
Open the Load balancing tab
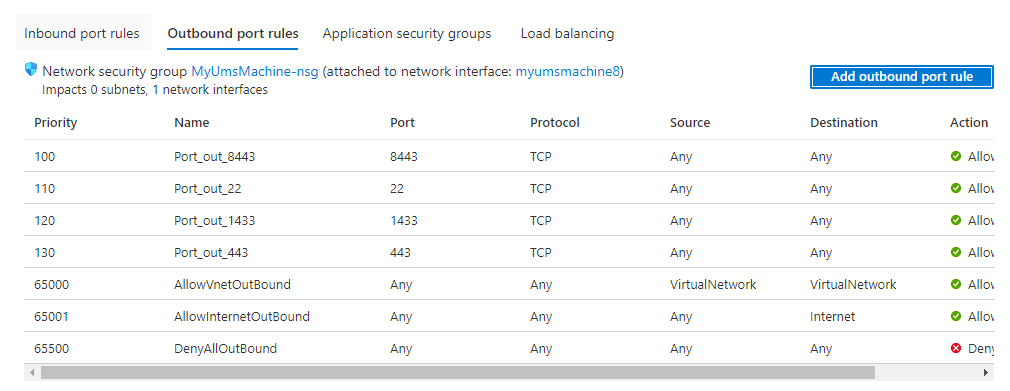click(567, 33)
